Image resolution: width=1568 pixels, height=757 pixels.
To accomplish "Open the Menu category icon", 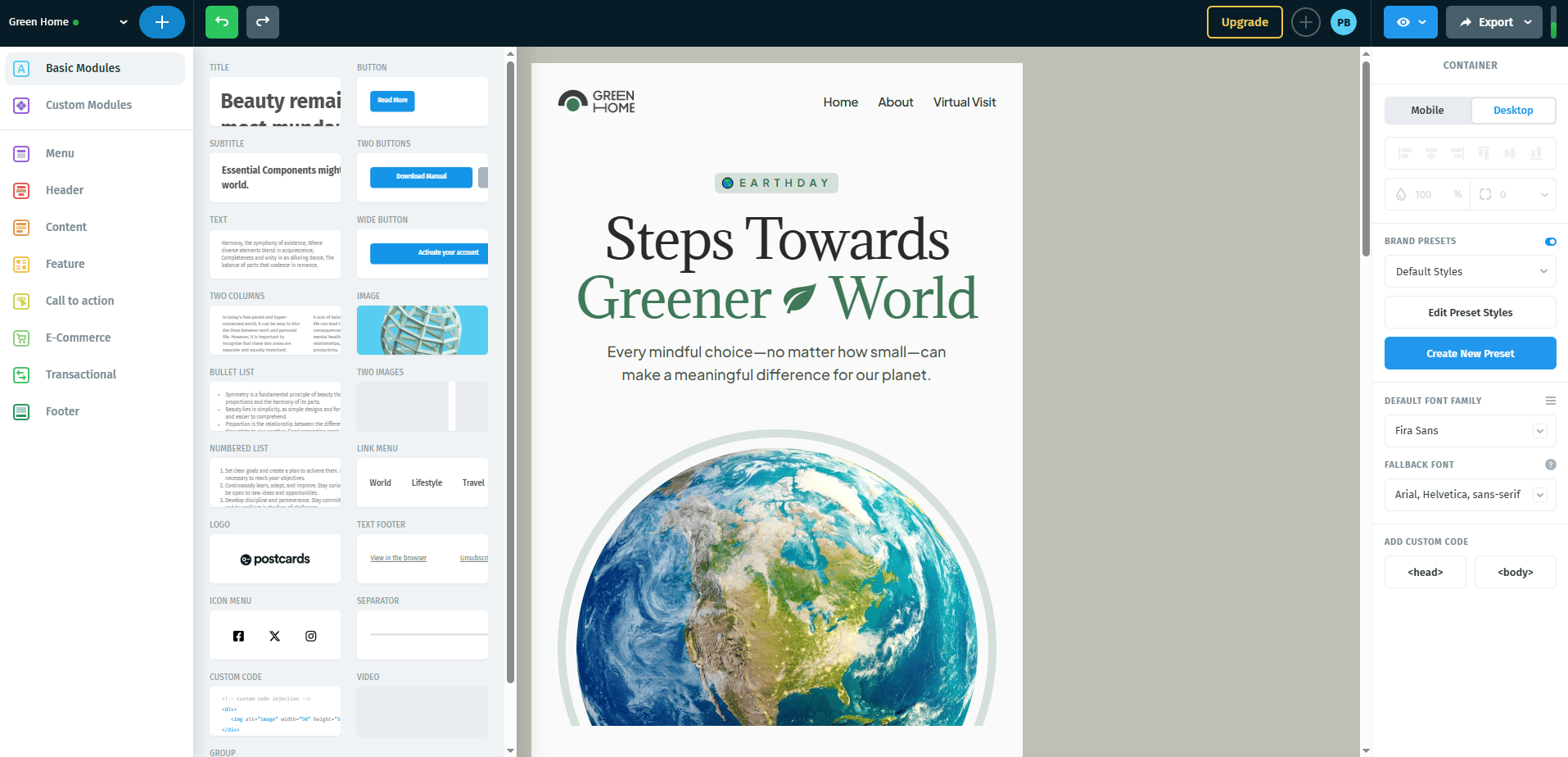I will (x=22, y=153).
